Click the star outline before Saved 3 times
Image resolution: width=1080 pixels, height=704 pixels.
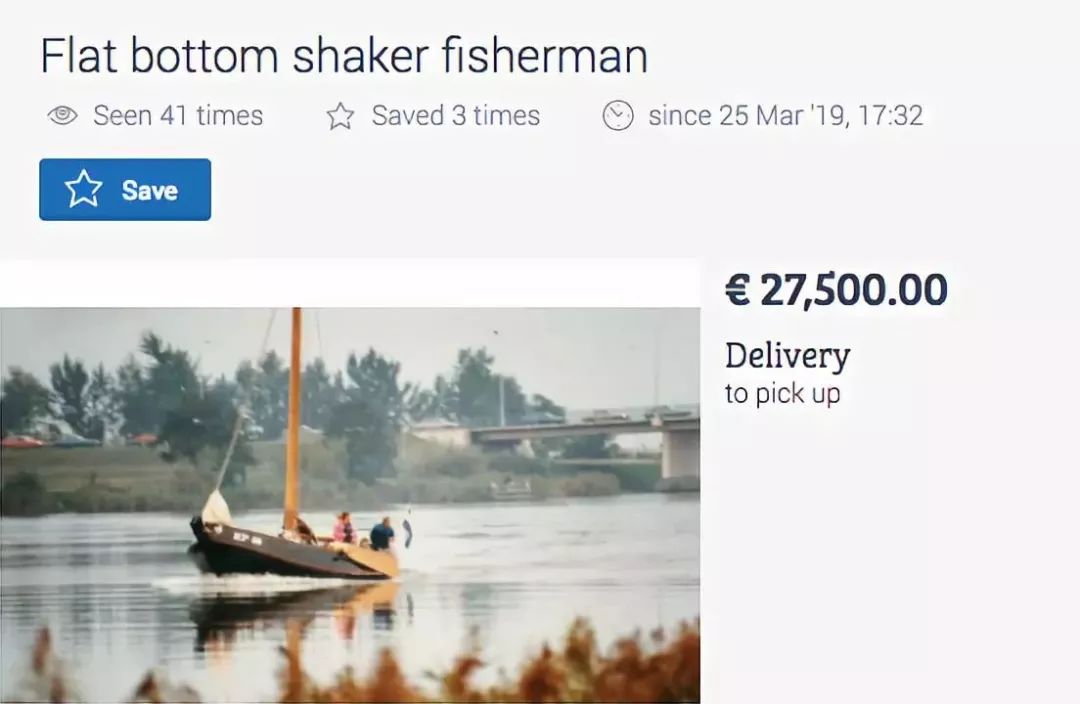[340, 116]
